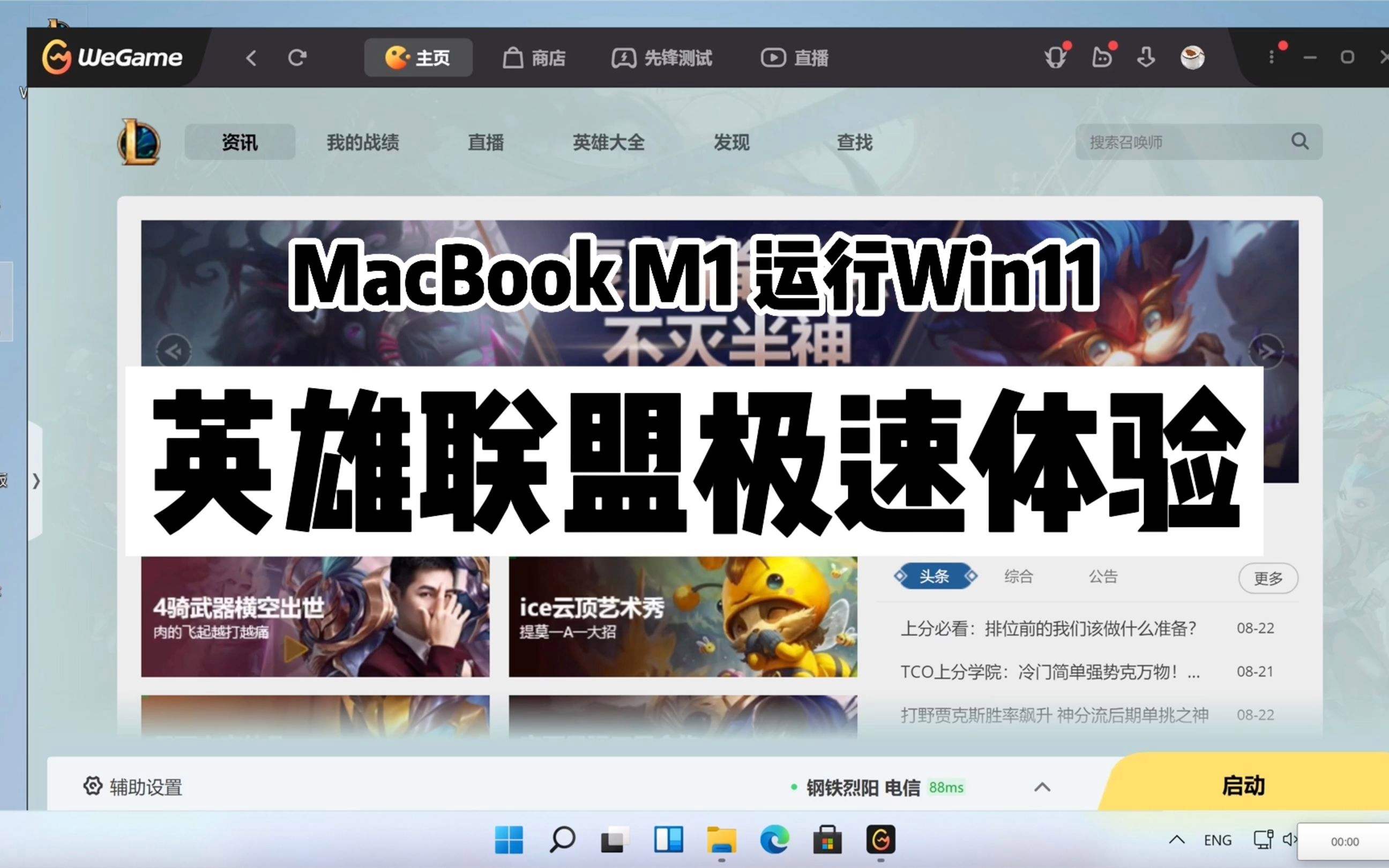
Task: Click the 更多 more button
Action: point(1268,578)
